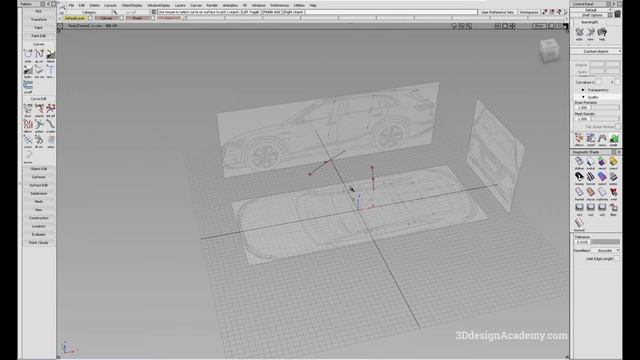Click first tool icon in Curve Edit section
The height and width of the screenshot is (360, 640).
[x=28, y=109]
